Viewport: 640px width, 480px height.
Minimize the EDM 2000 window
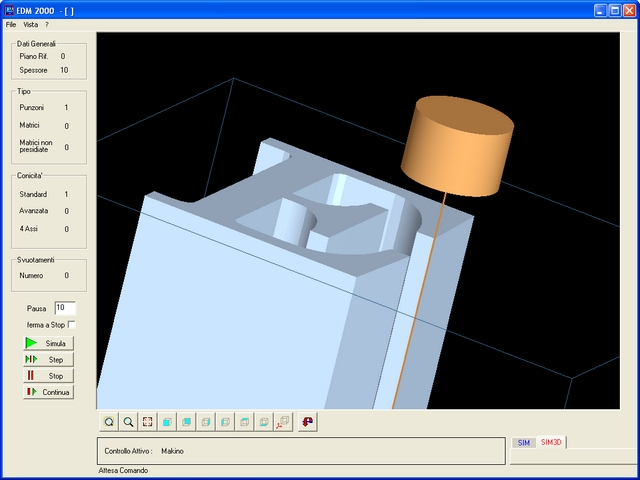(x=600, y=11)
